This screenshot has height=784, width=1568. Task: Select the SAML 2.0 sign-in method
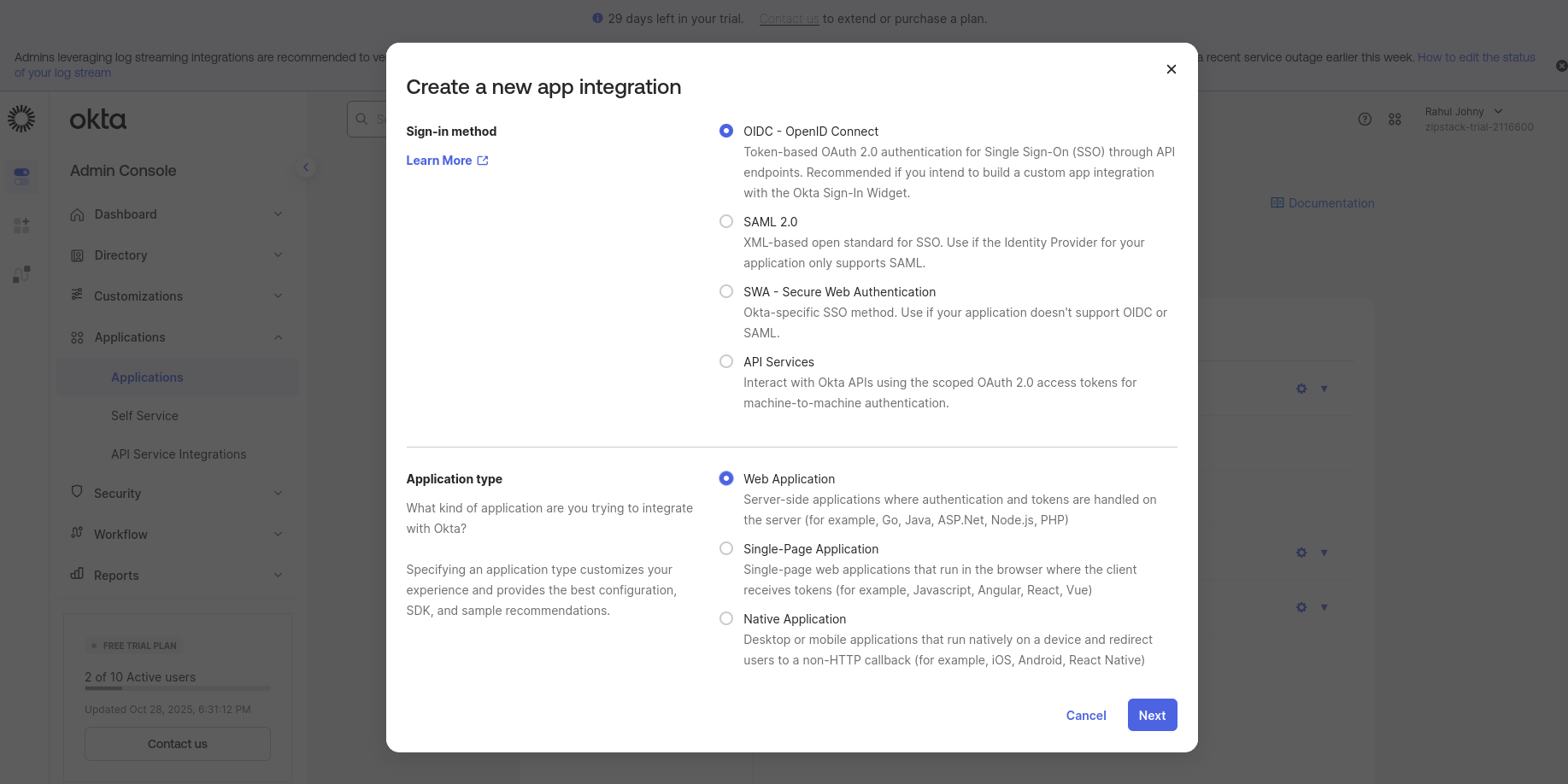click(x=725, y=220)
